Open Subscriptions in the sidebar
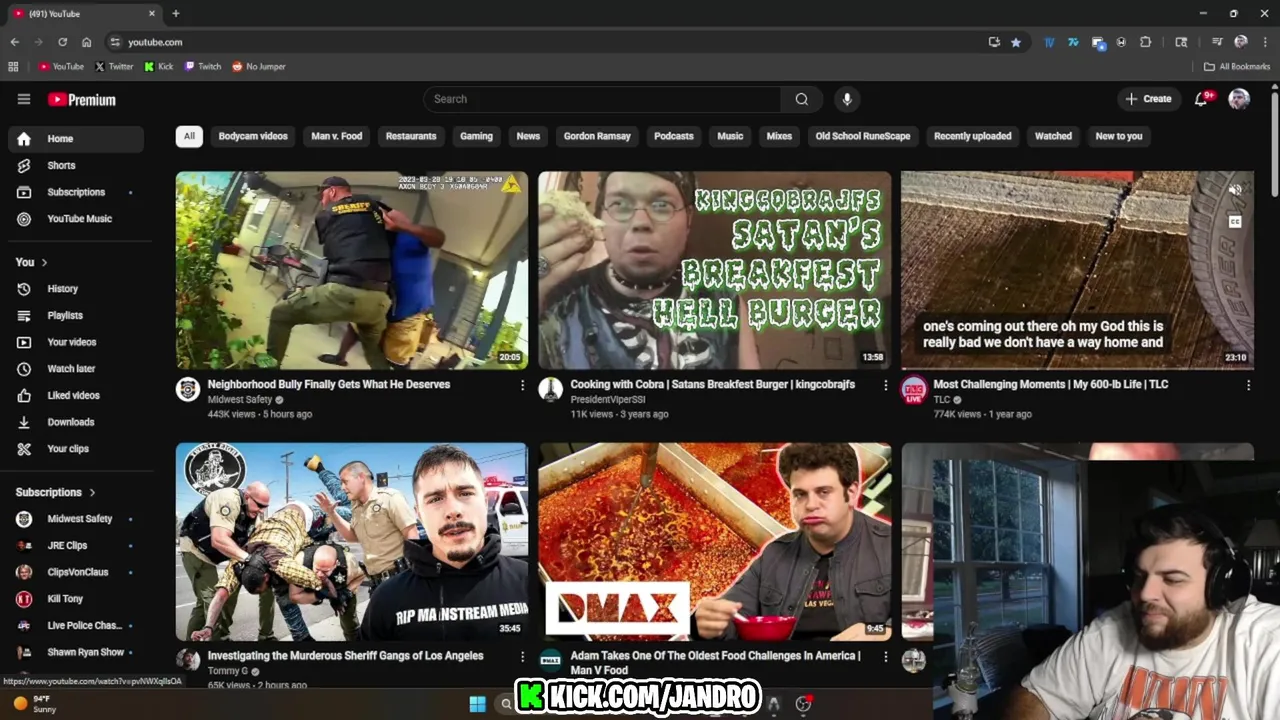Image resolution: width=1280 pixels, height=720 pixels. 76,192
